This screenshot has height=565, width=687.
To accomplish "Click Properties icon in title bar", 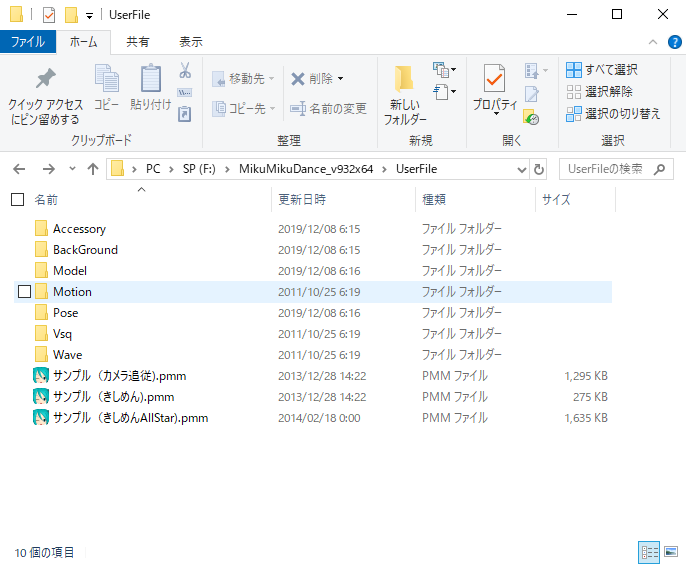I will pos(49,15).
